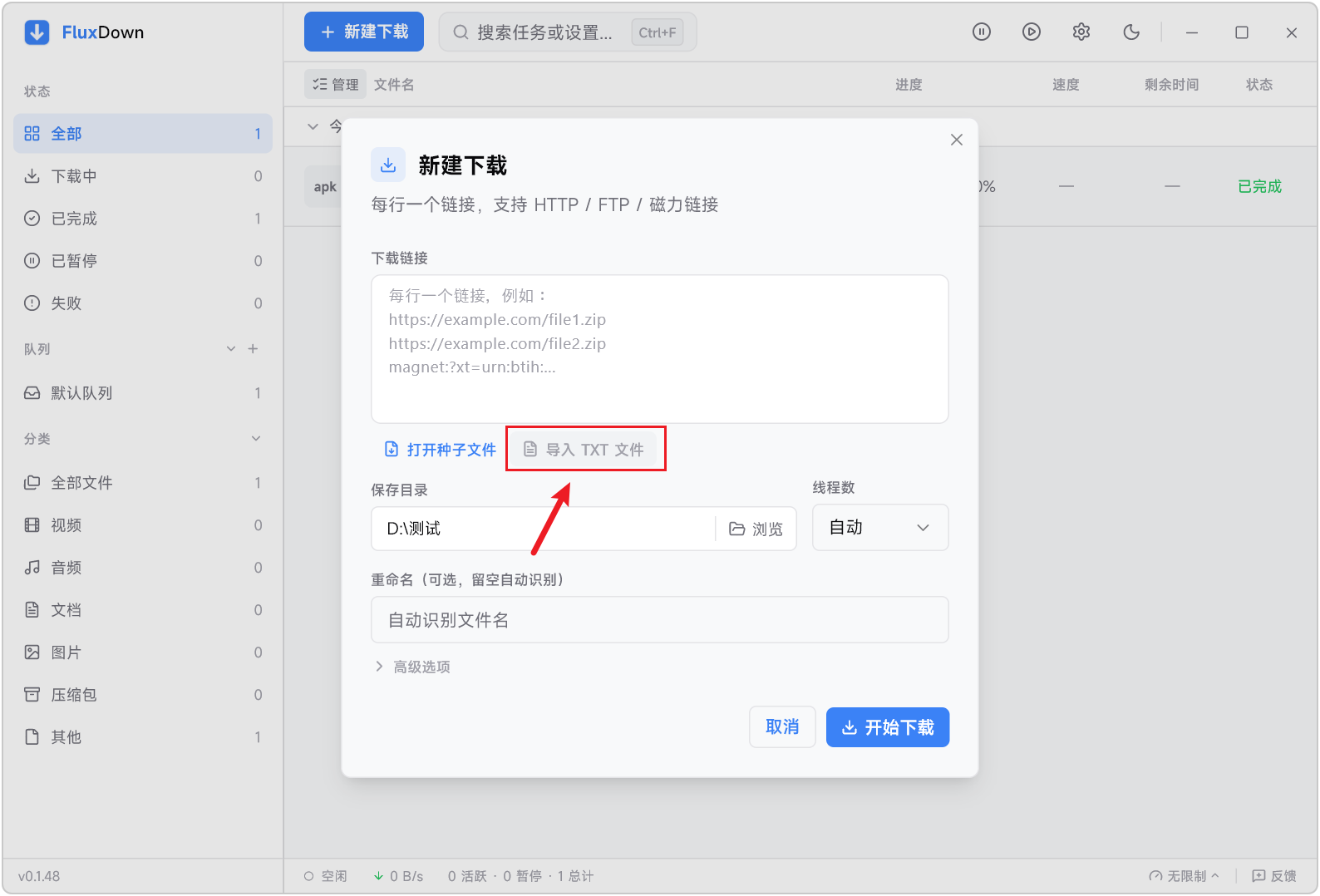This screenshot has width=1320, height=896.
Task: Click the 状态 column header in the task list
Action: point(1259,85)
